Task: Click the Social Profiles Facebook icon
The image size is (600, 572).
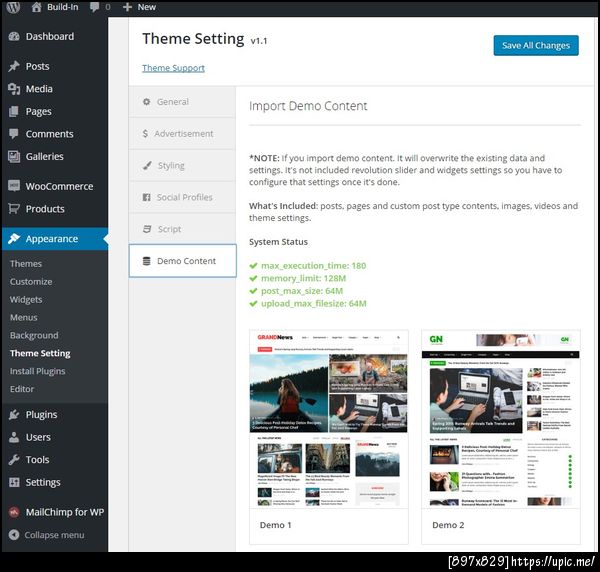Action: tap(147, 197)
